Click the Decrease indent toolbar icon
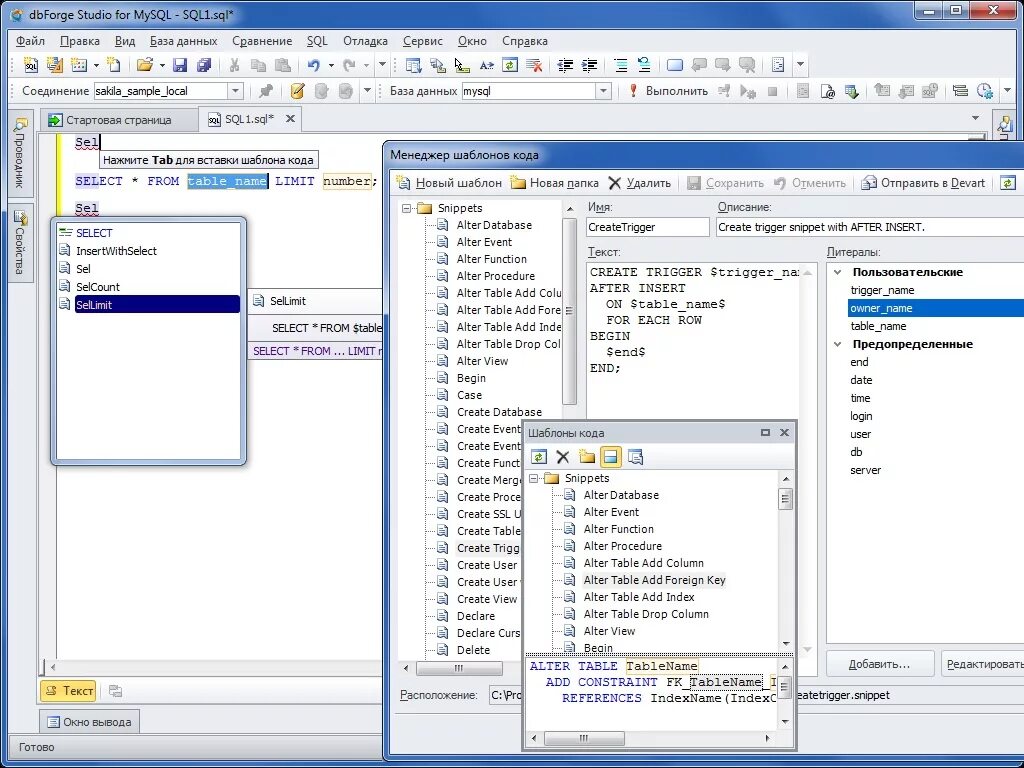This screenshot has width=1024, height=768. tap(565, 65)
